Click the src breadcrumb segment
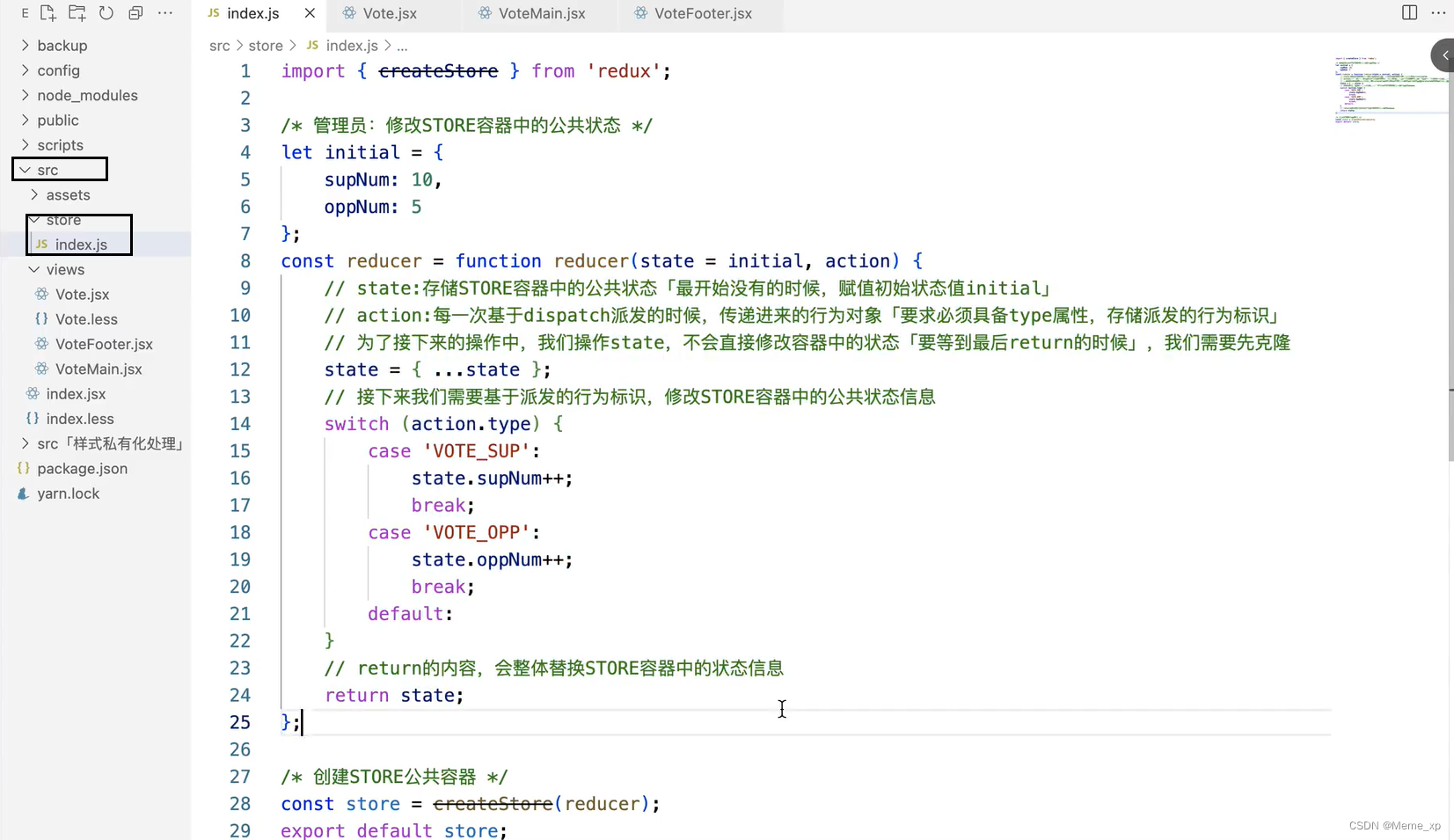Image resolution: width=1454 pixels, height=840 pixels. tap(219, 46)
